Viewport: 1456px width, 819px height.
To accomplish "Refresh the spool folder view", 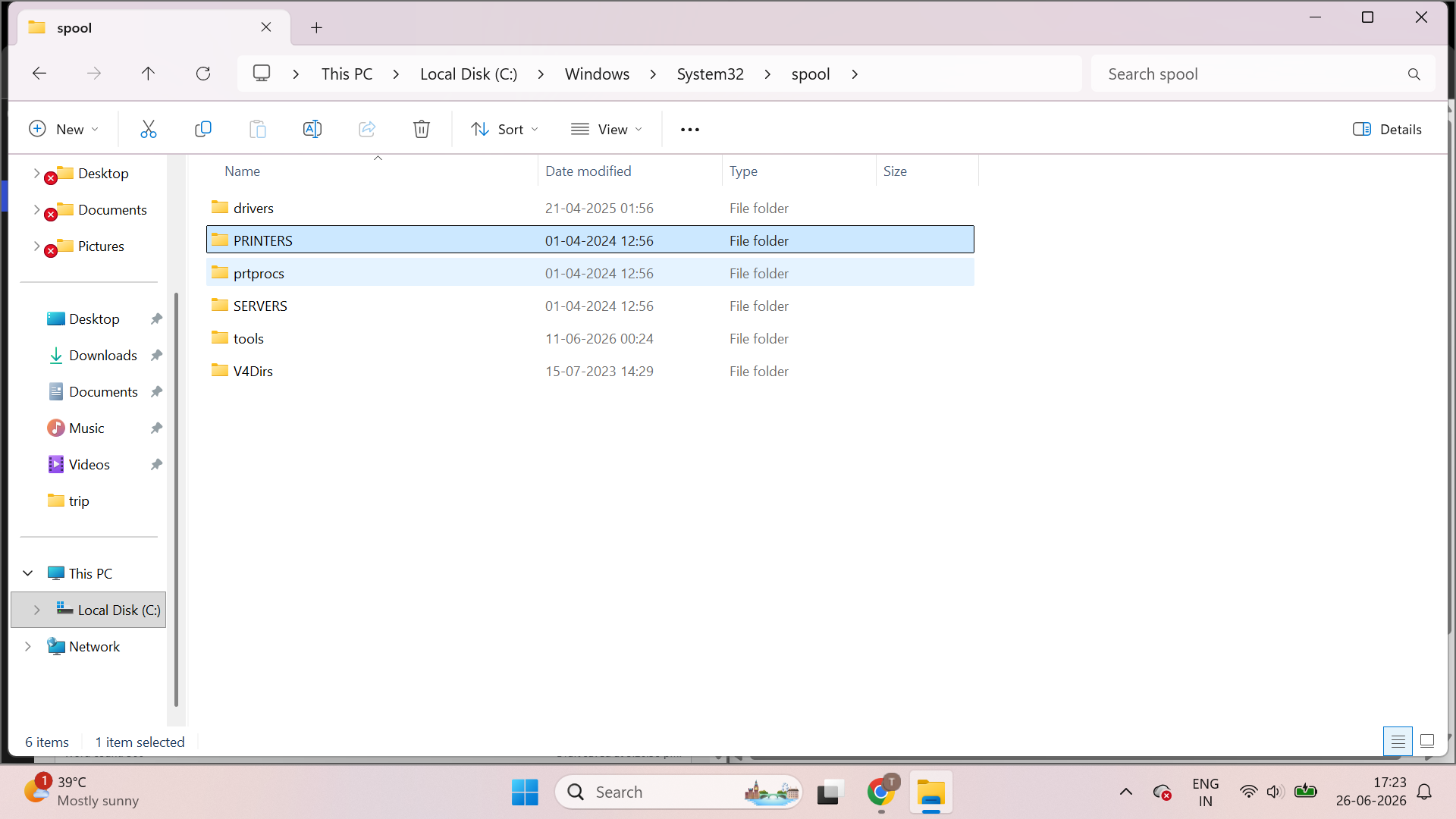I will 203,74.
